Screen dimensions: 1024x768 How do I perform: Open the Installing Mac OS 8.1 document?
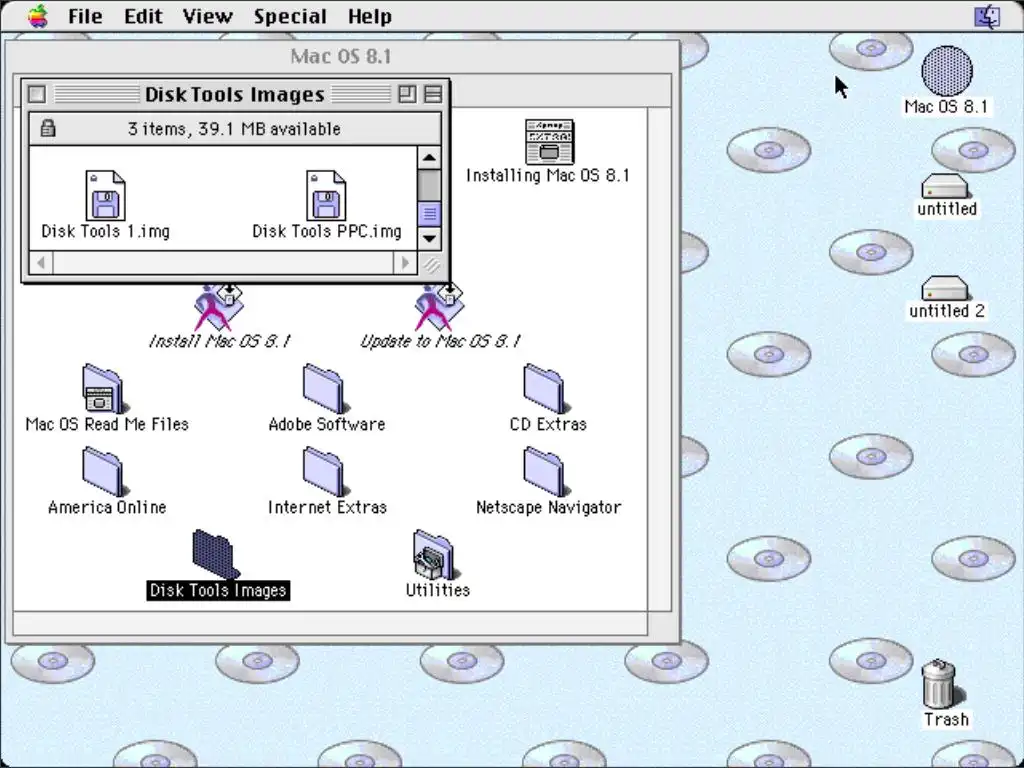pyautogui.click(x=549, y=141)
